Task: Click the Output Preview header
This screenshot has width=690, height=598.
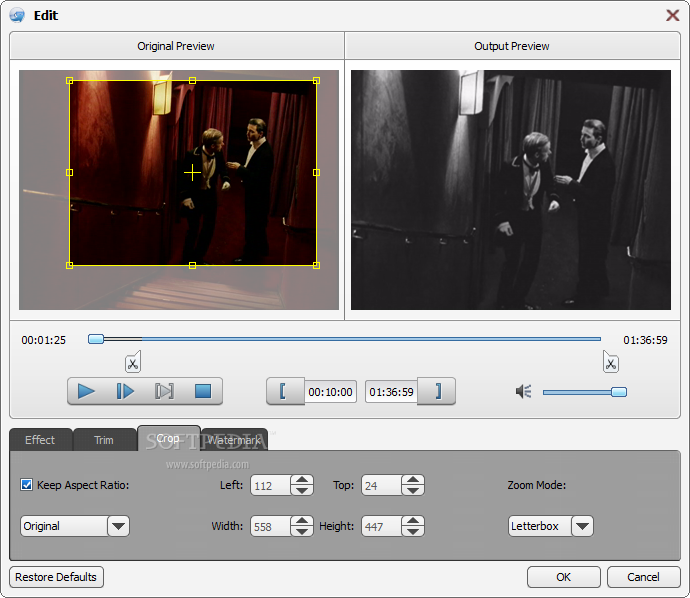Action: 512,46
